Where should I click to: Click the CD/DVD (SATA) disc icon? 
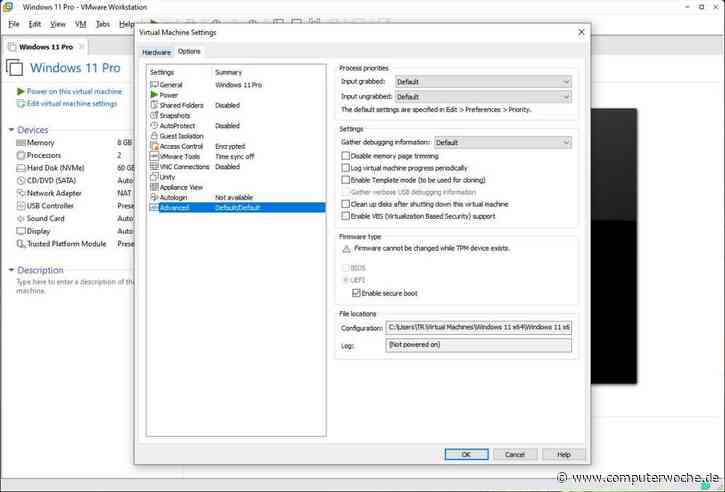click(x=21, y=180)
